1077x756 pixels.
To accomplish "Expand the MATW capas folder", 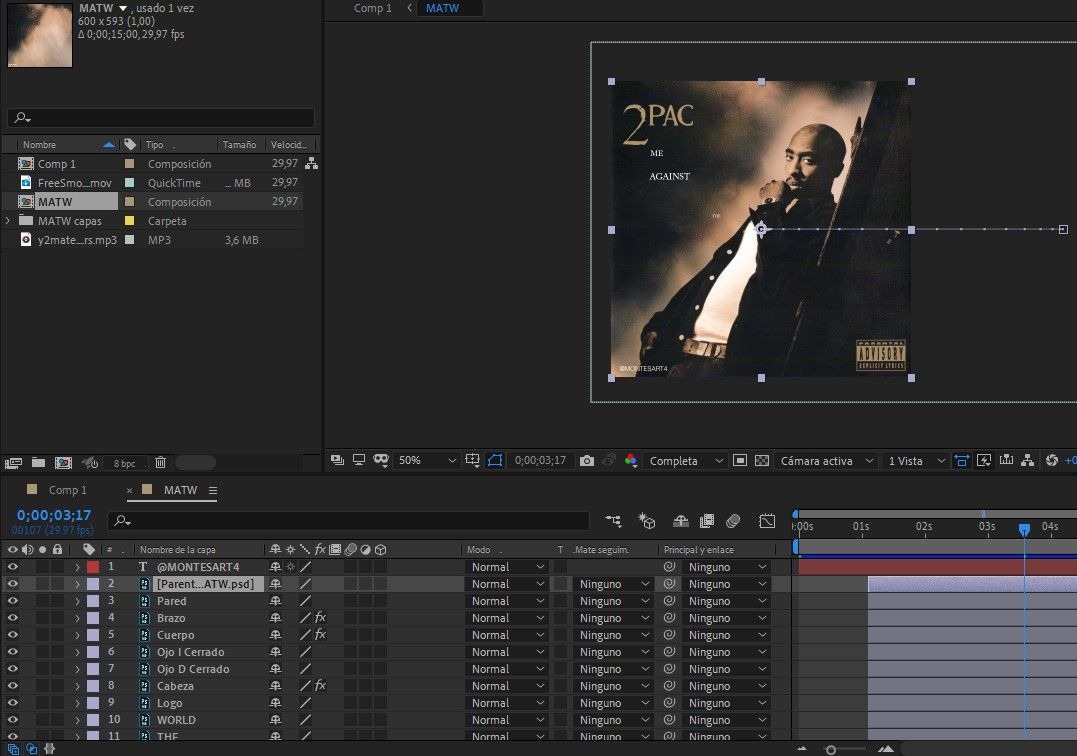I will click(x=9, y=221).
